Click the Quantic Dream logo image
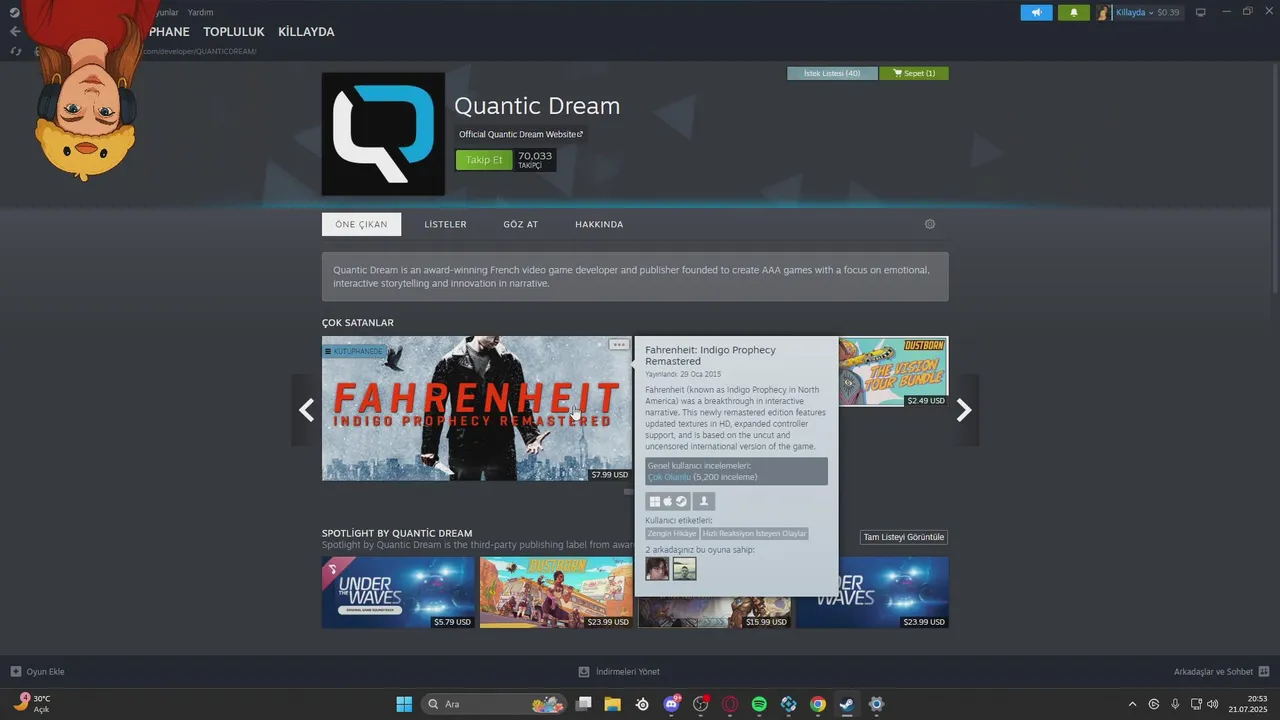Image resolution: width=1280 pixels, height=720 pixels. click(383, 134)
